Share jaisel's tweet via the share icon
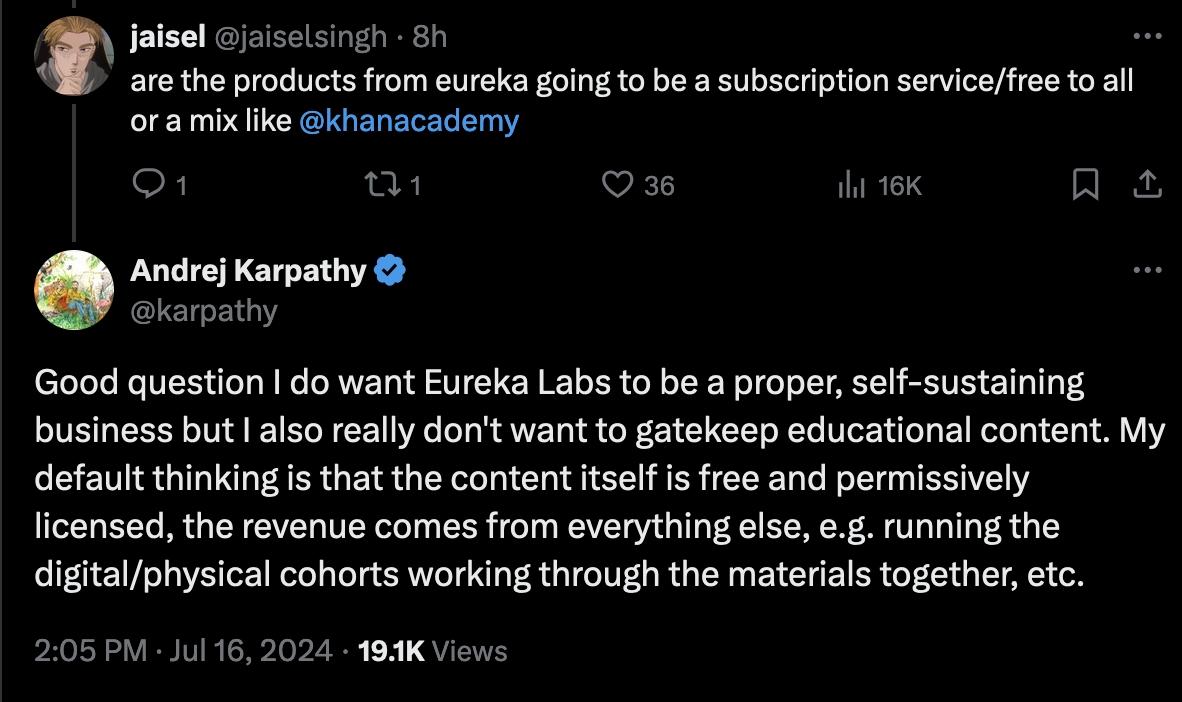 pyautogui.click(x=1147, y=184)
